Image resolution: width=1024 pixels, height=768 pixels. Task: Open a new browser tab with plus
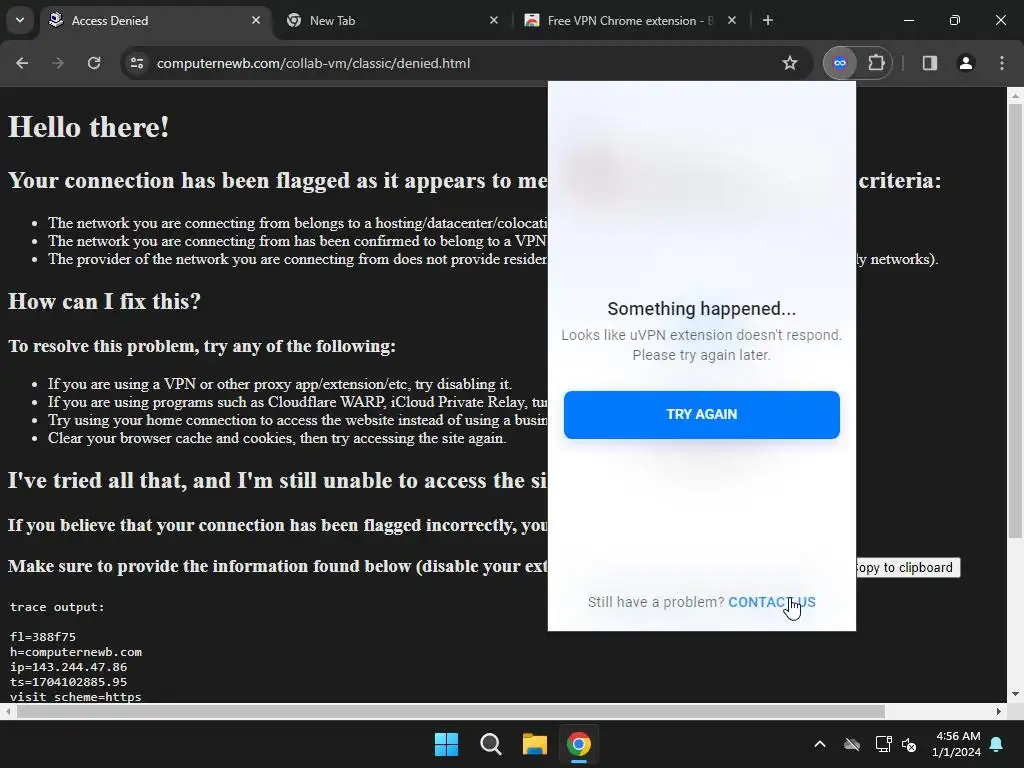coord(768,21)
